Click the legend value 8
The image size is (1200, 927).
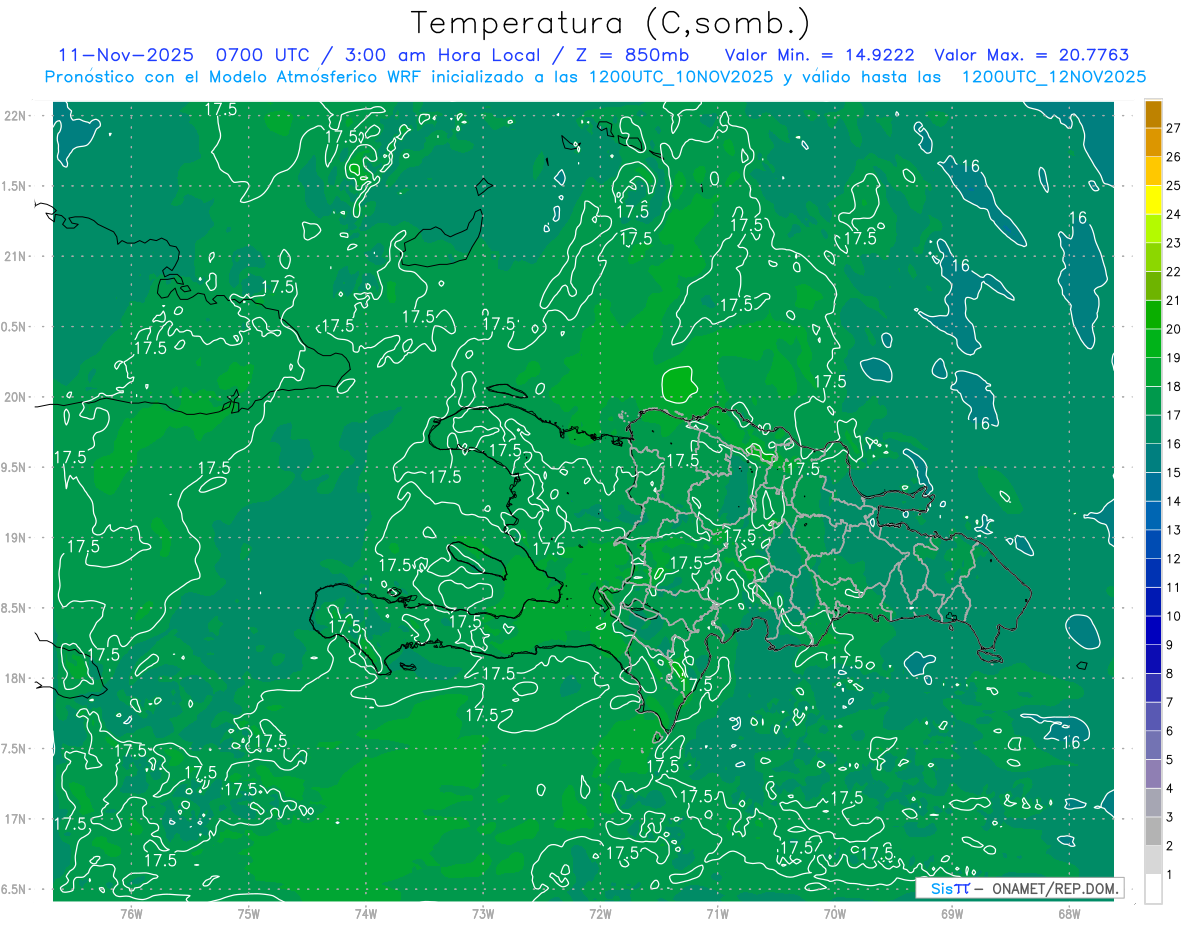(1170, 674)
